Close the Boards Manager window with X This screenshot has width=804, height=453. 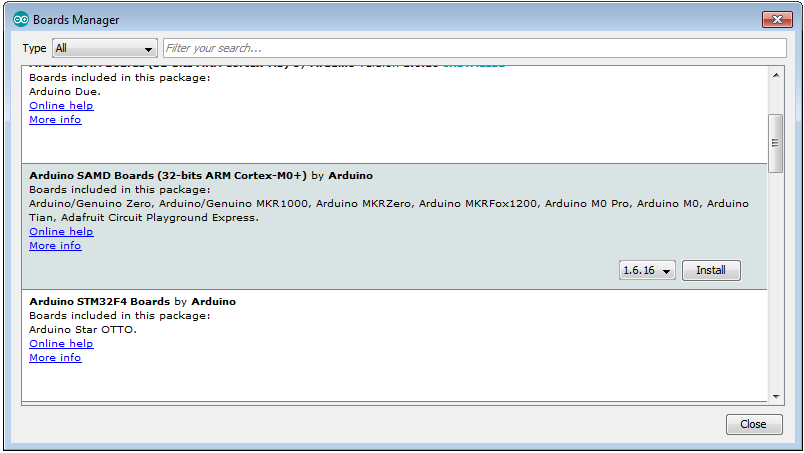click(777, 19)
